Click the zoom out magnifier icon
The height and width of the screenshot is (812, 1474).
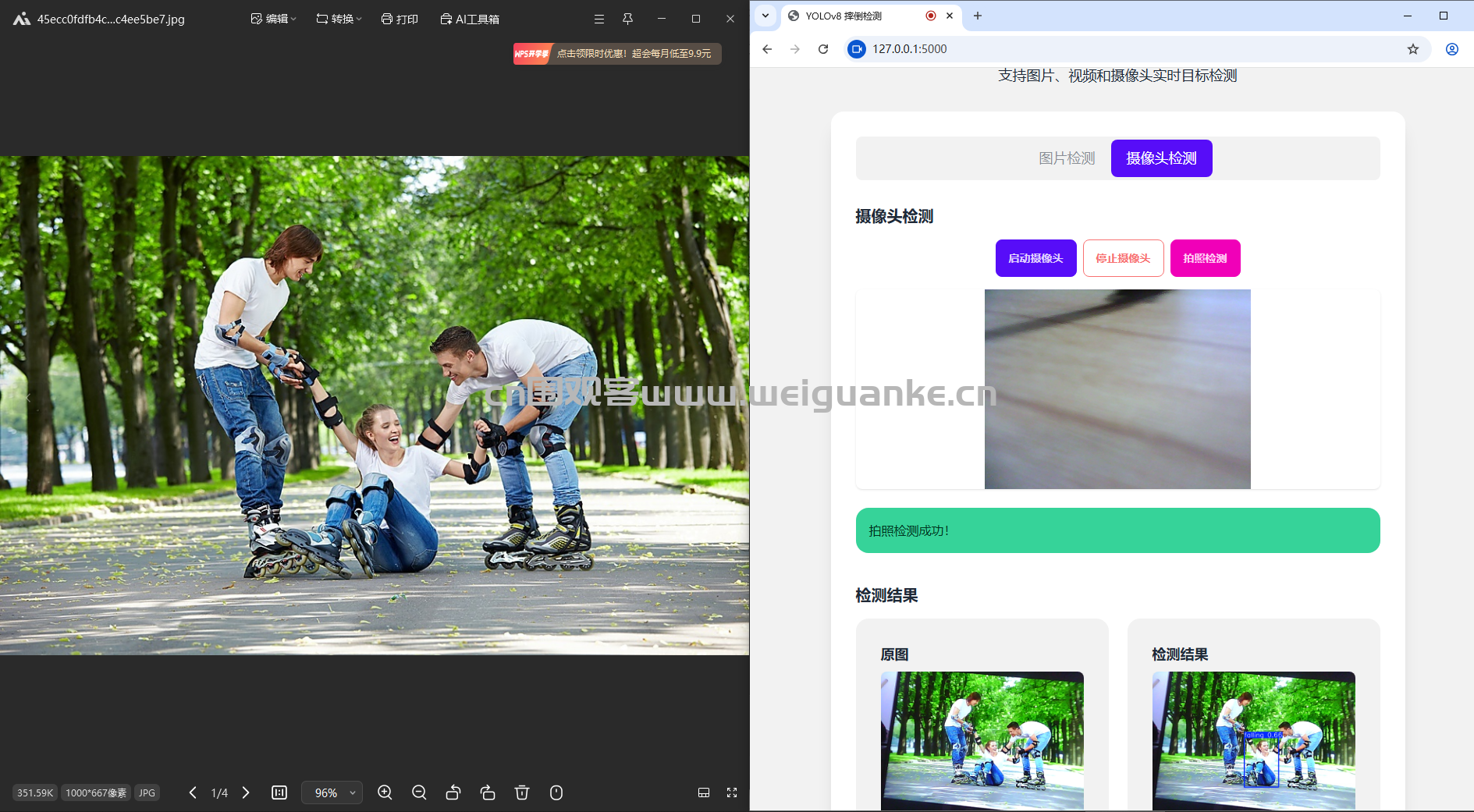[x=419, y=792]
